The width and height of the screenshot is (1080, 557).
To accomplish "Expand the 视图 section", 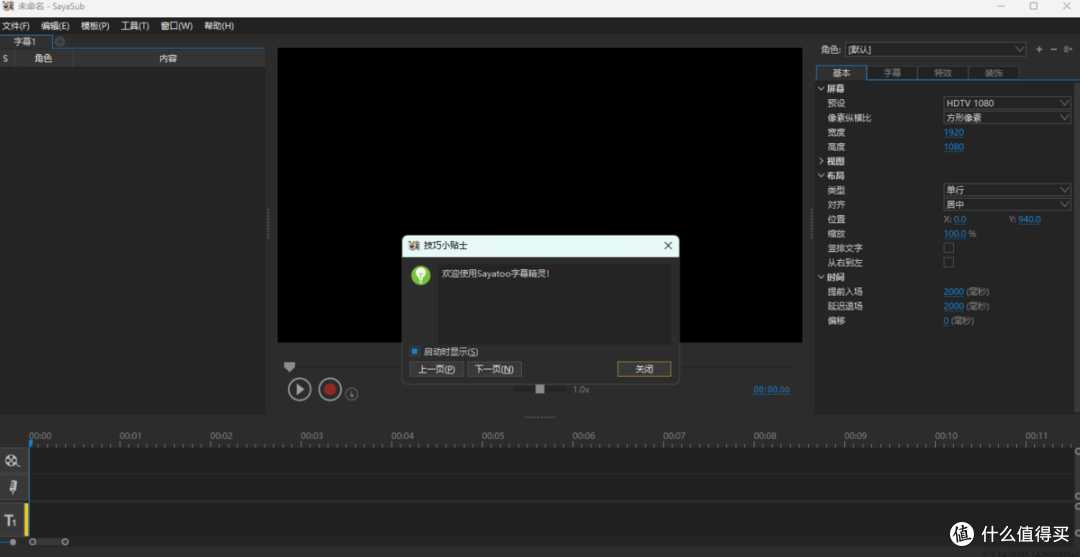I will [x=821, y=161].
